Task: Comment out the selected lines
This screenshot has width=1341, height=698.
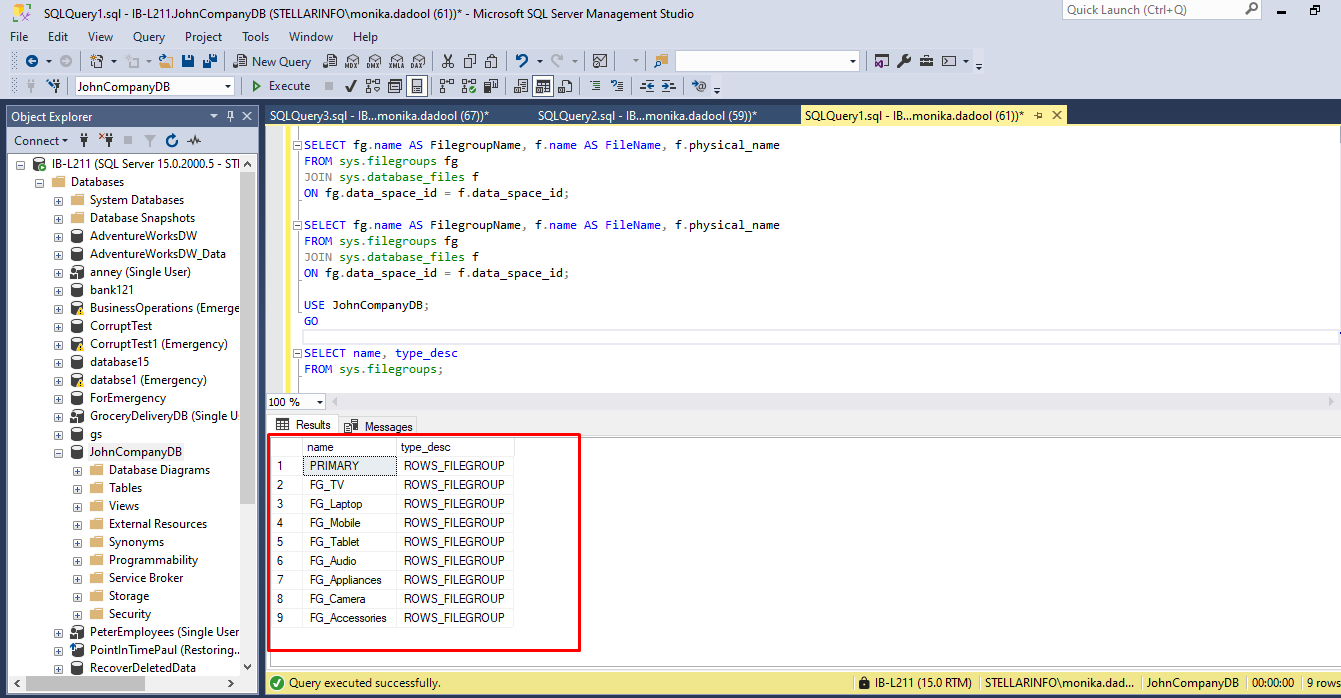Action: 596,86
